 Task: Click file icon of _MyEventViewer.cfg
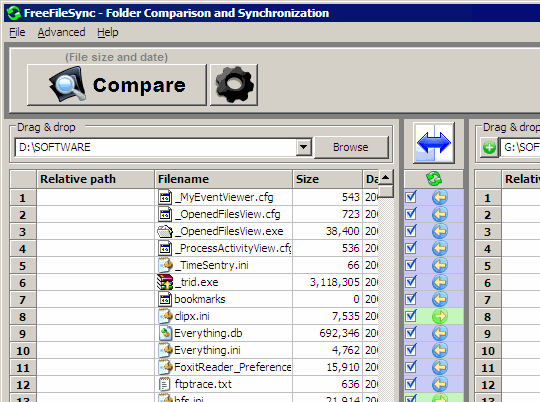click(x=165, y=197)
